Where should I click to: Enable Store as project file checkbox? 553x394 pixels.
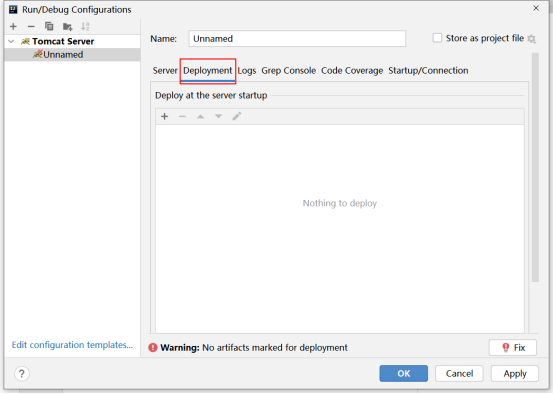437,38
